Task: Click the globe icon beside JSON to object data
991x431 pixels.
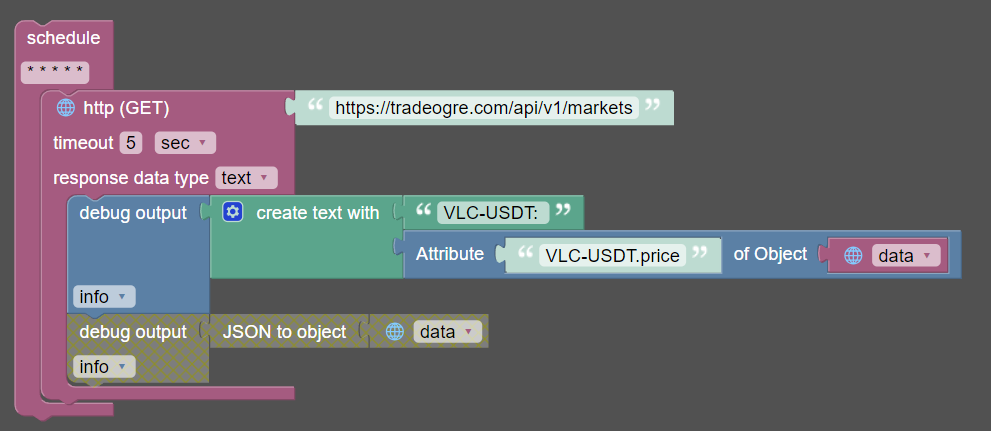Action: coord(395,331)
